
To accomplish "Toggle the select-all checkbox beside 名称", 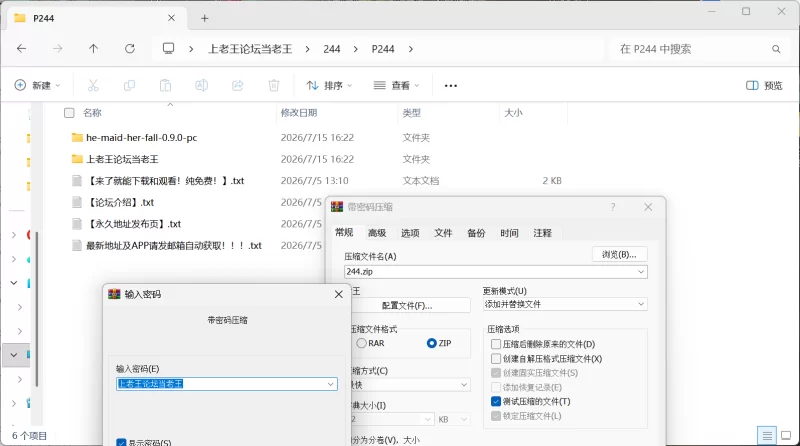I will coord(69,113).
